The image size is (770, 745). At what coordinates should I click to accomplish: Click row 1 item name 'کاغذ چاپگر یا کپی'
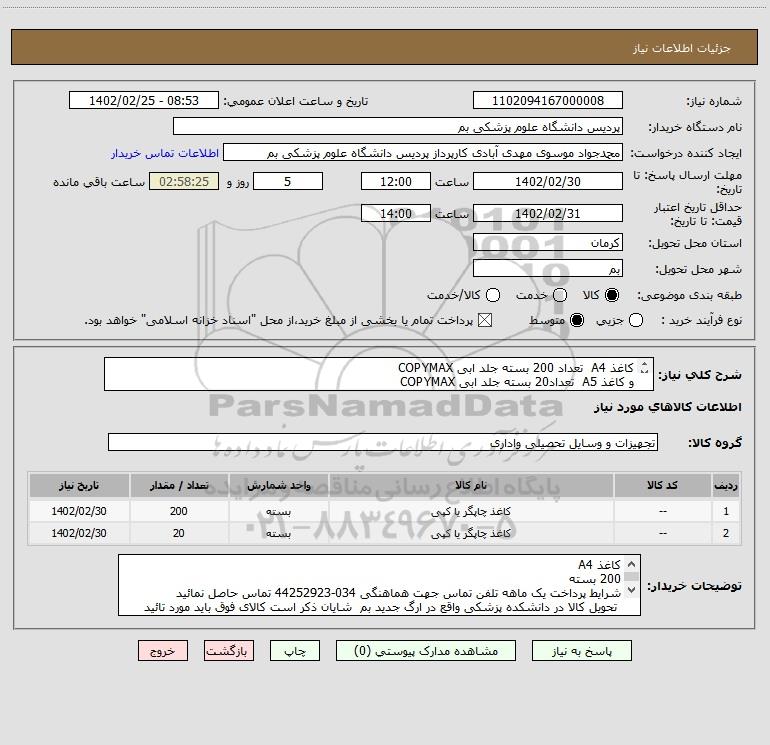471,511
